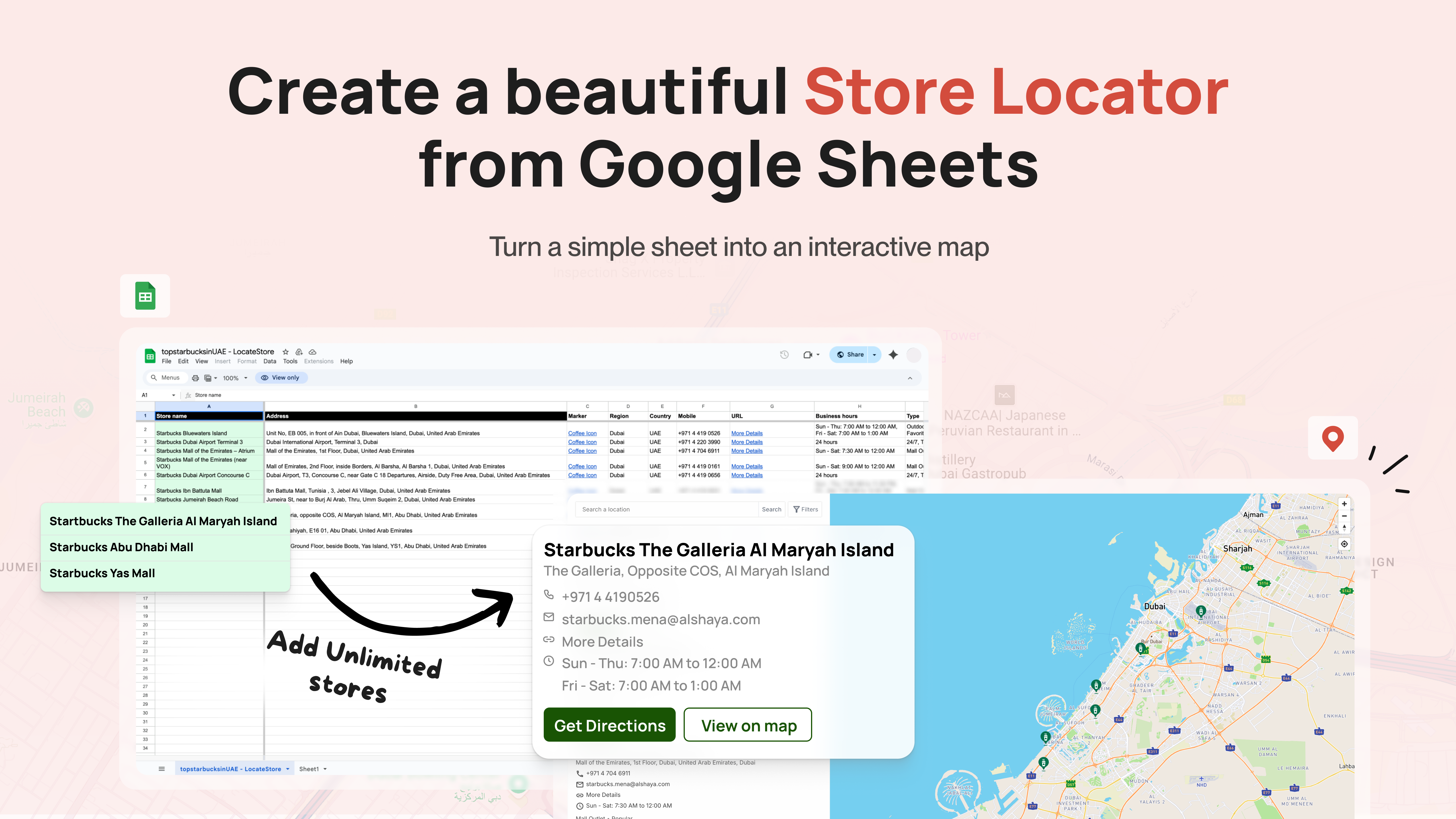Click the map zoom out button

[x=1344, y=516]
